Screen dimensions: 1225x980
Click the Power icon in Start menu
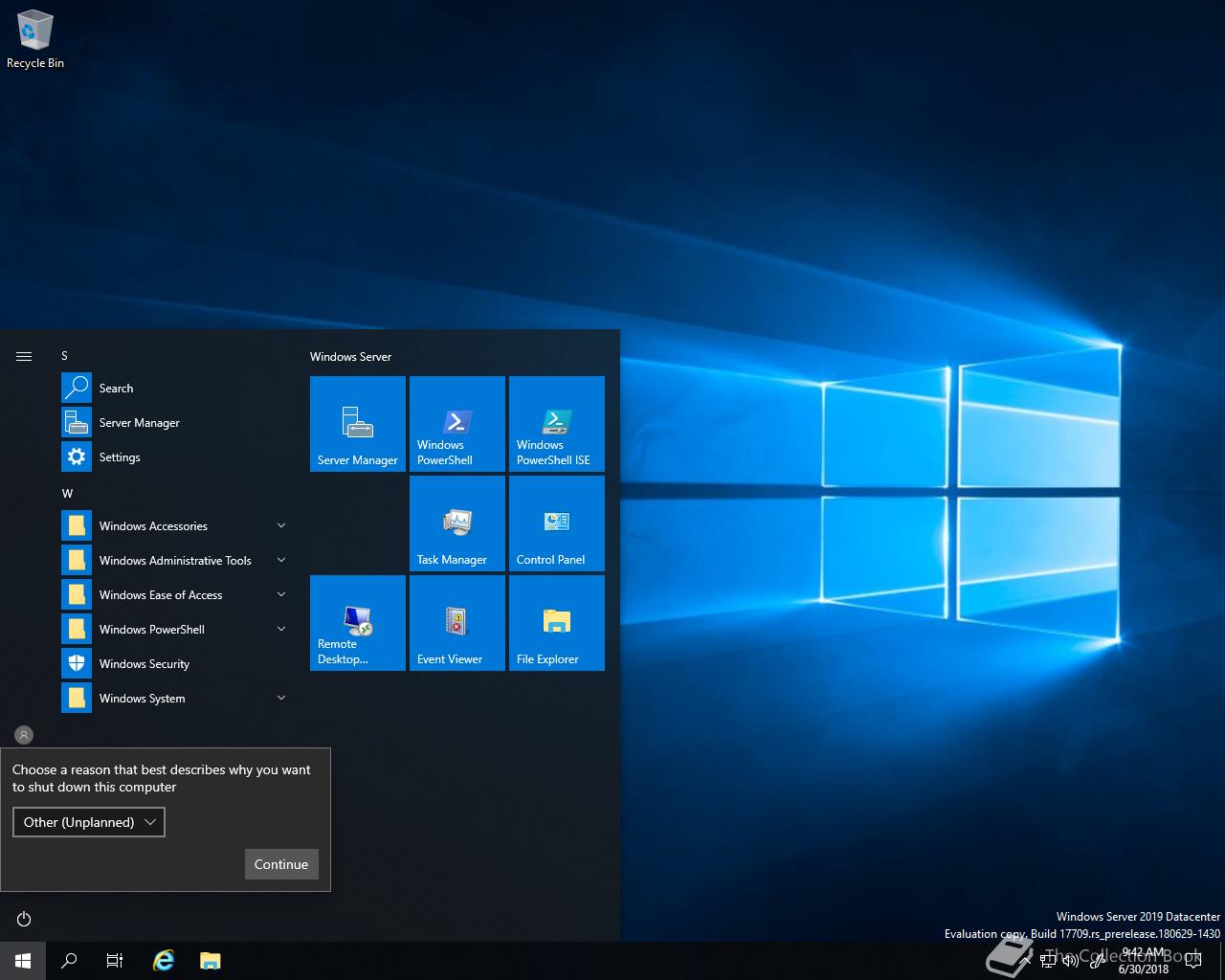(24, 919)
